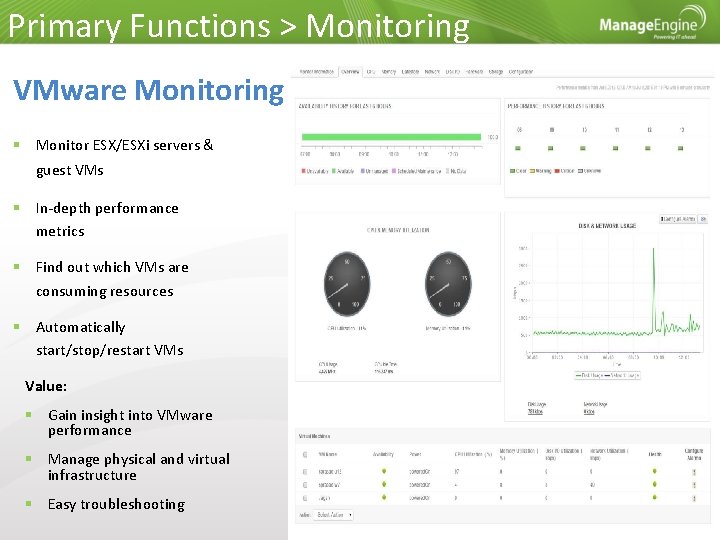Click the Configure Alarms column header
Image resolution: width=720 pixels, height=540 pixels.
(x=694, y=454)
